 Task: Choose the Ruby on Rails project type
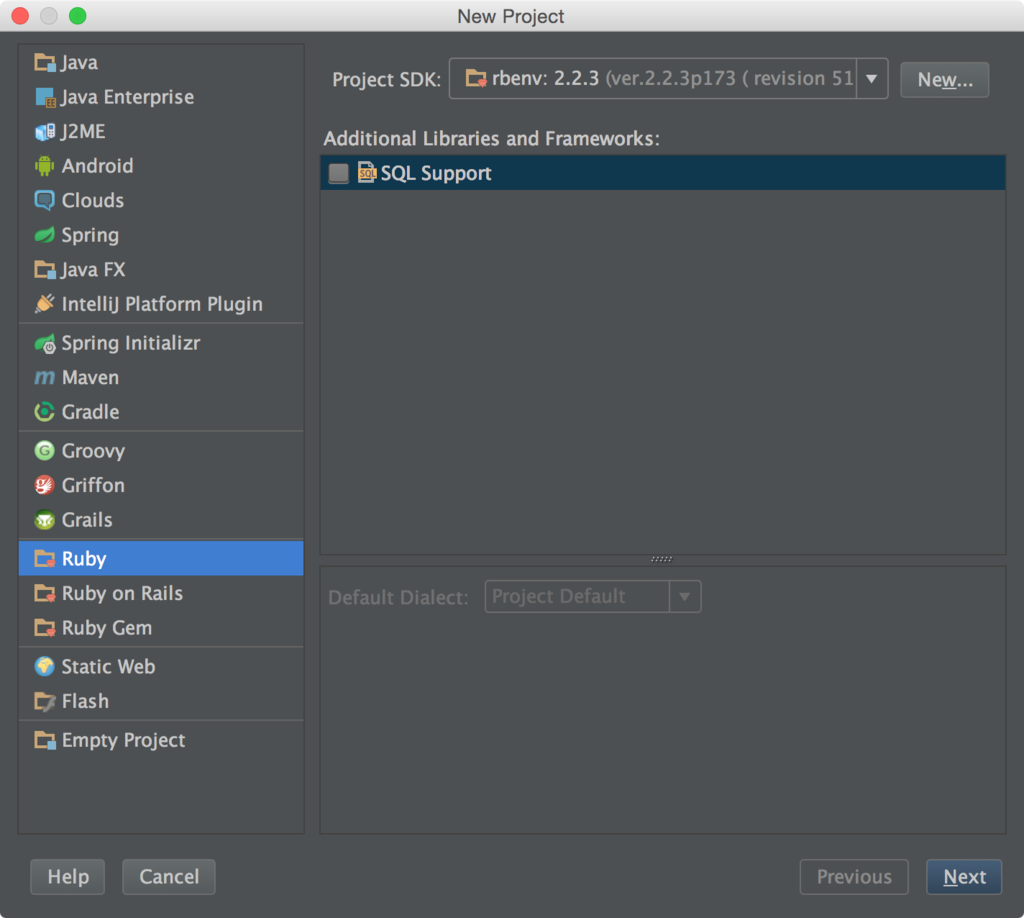pos(161,594)
